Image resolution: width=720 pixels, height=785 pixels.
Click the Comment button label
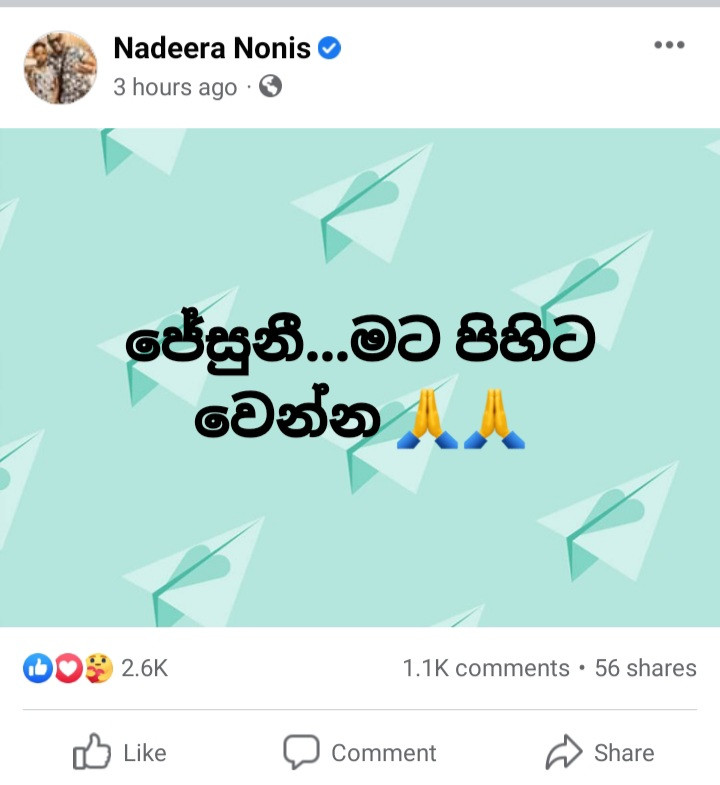384,753
